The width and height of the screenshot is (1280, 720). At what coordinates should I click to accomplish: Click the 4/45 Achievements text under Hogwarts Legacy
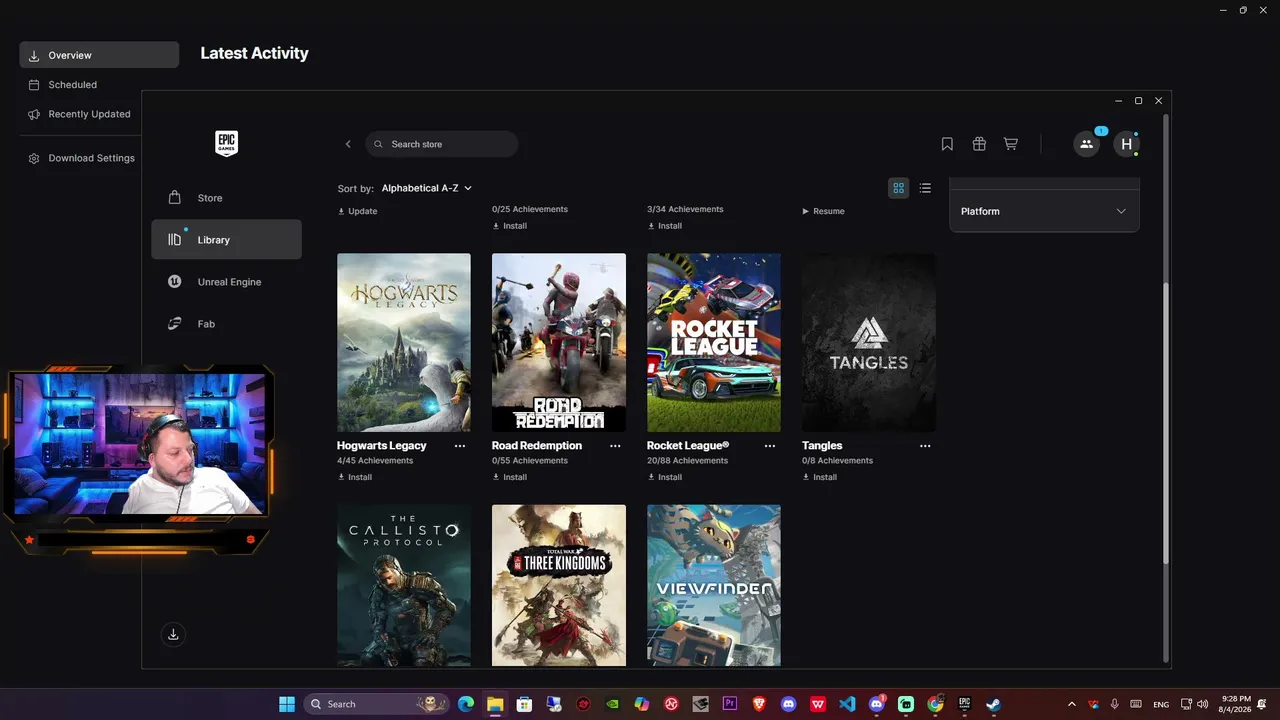[375, 461]
